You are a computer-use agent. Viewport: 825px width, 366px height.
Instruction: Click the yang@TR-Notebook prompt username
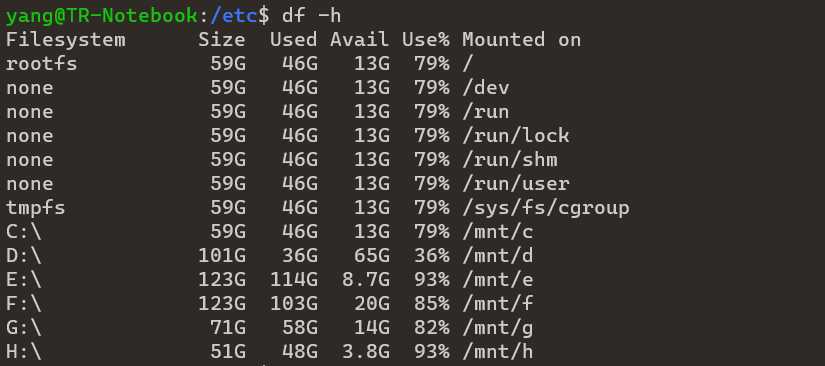click(x=102, y=16)
